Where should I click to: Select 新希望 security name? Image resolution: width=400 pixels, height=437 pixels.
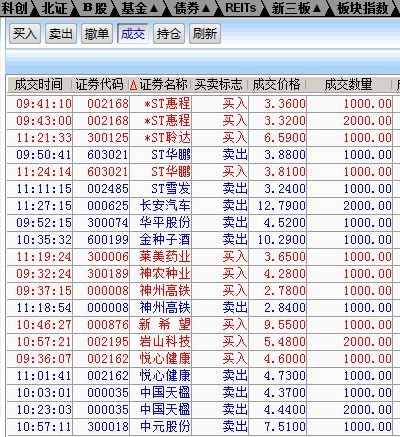165,325
